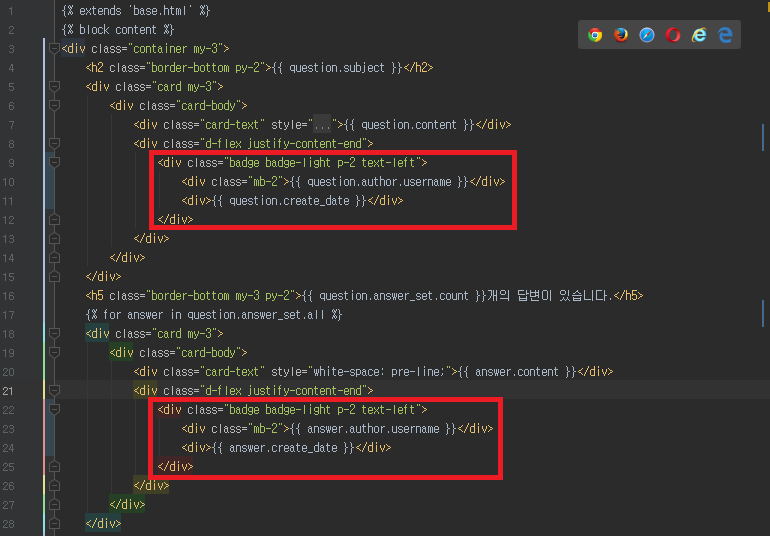
Task: Click the border-bottom py-2 class on line 4
Action: pyautogui.click(x=205, y=68)
